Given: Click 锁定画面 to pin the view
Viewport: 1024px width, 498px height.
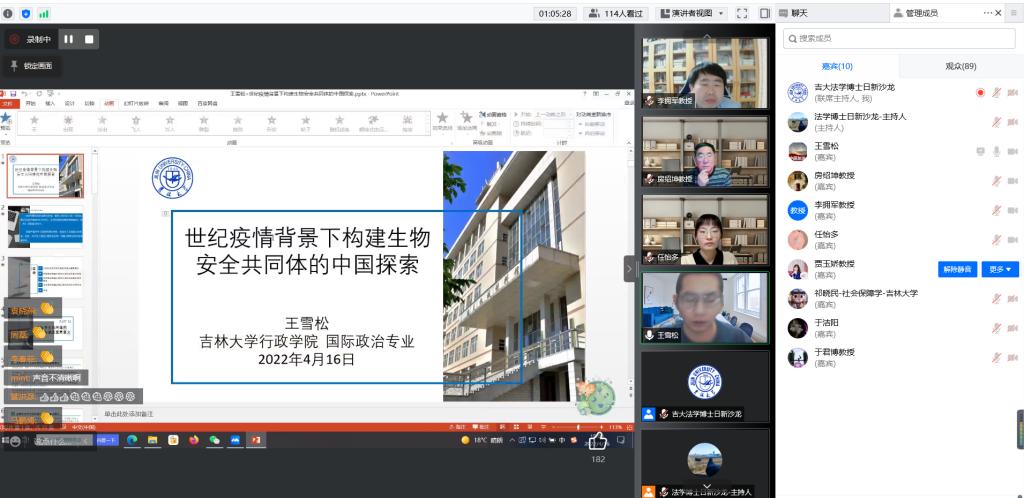Looking at the screenshot, I should [34, 66].
